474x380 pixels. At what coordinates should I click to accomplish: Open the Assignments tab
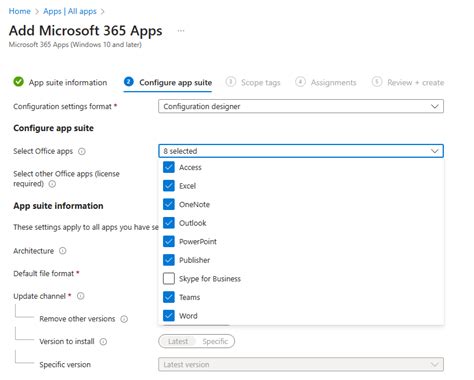pos(326,82)
